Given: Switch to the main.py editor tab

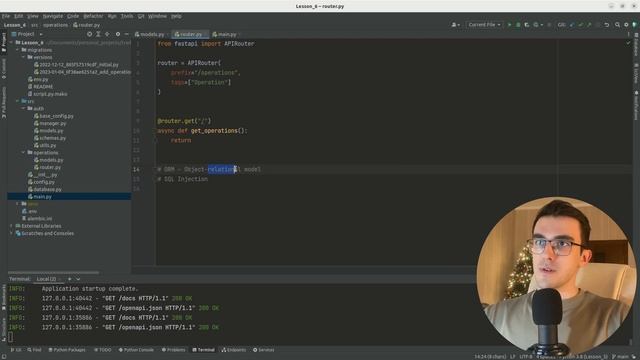Looking at the screenshot, I should (x=225, y=34).
